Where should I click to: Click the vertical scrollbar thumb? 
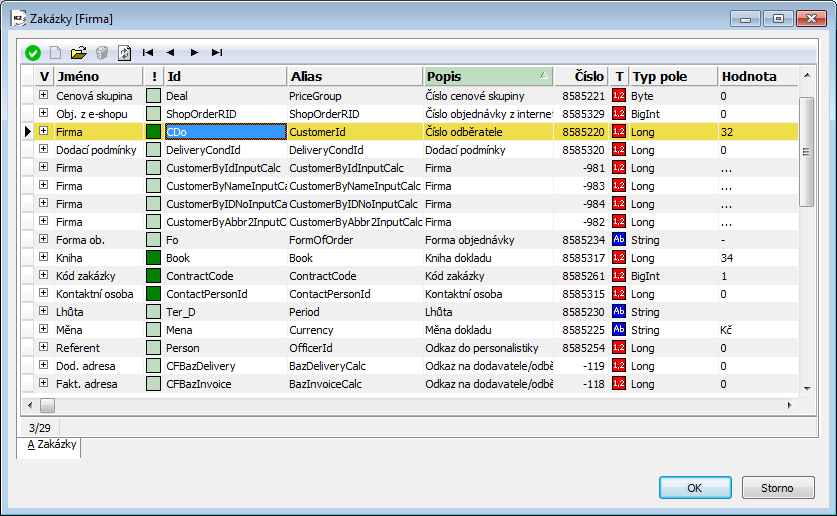tap(807, 152)
